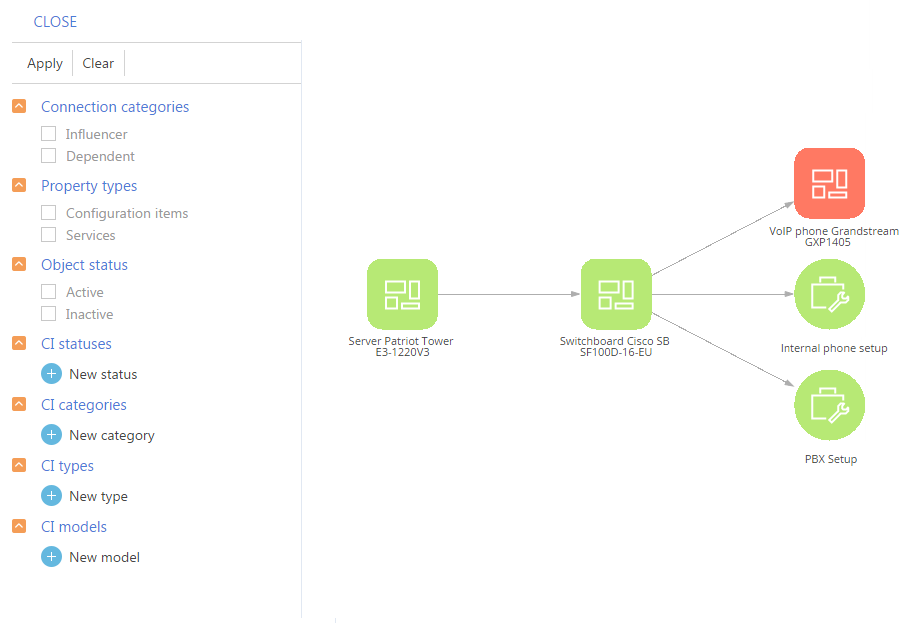Click the Services label text
This screenshot has height=623, width=916.
[x=91, y=236]
